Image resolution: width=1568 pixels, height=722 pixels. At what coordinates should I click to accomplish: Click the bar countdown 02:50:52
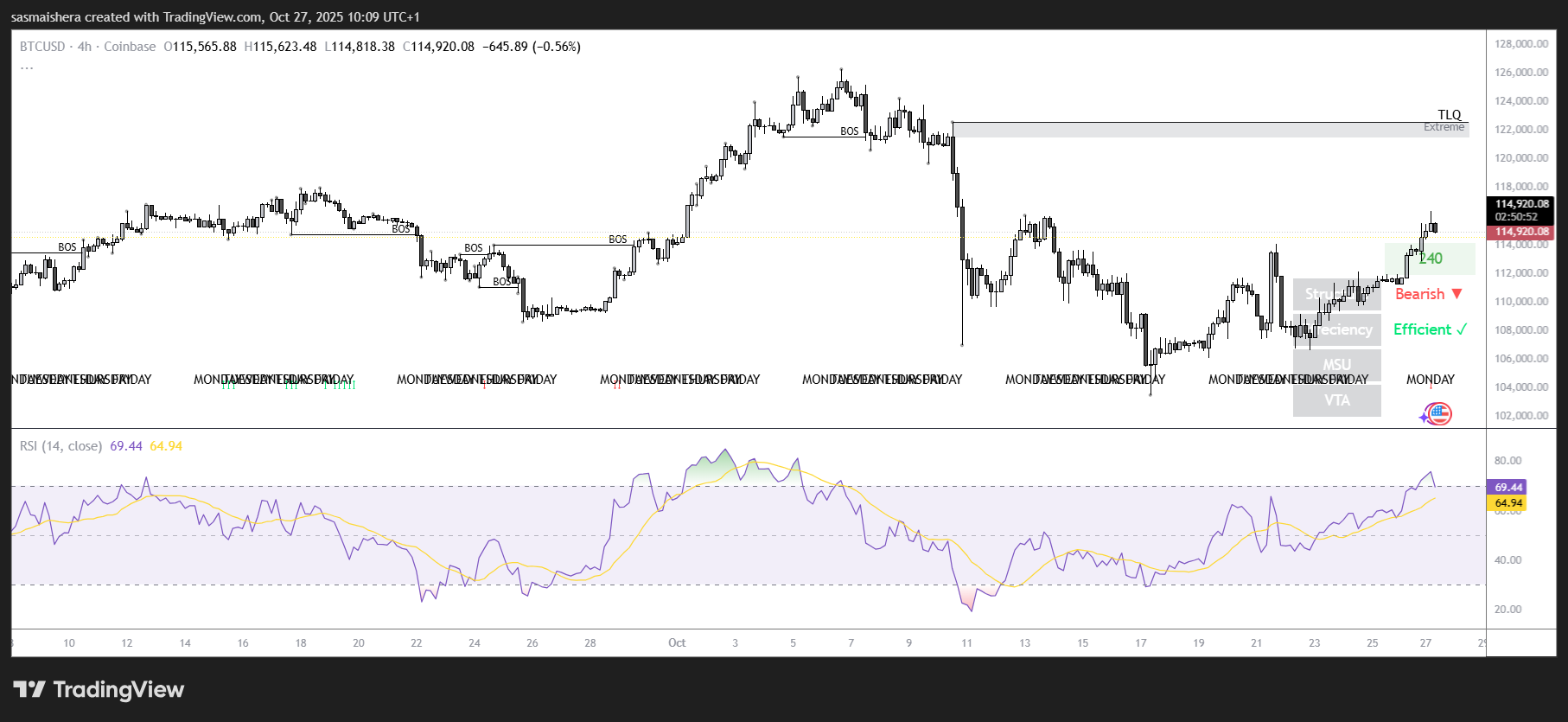point(1517,217)
